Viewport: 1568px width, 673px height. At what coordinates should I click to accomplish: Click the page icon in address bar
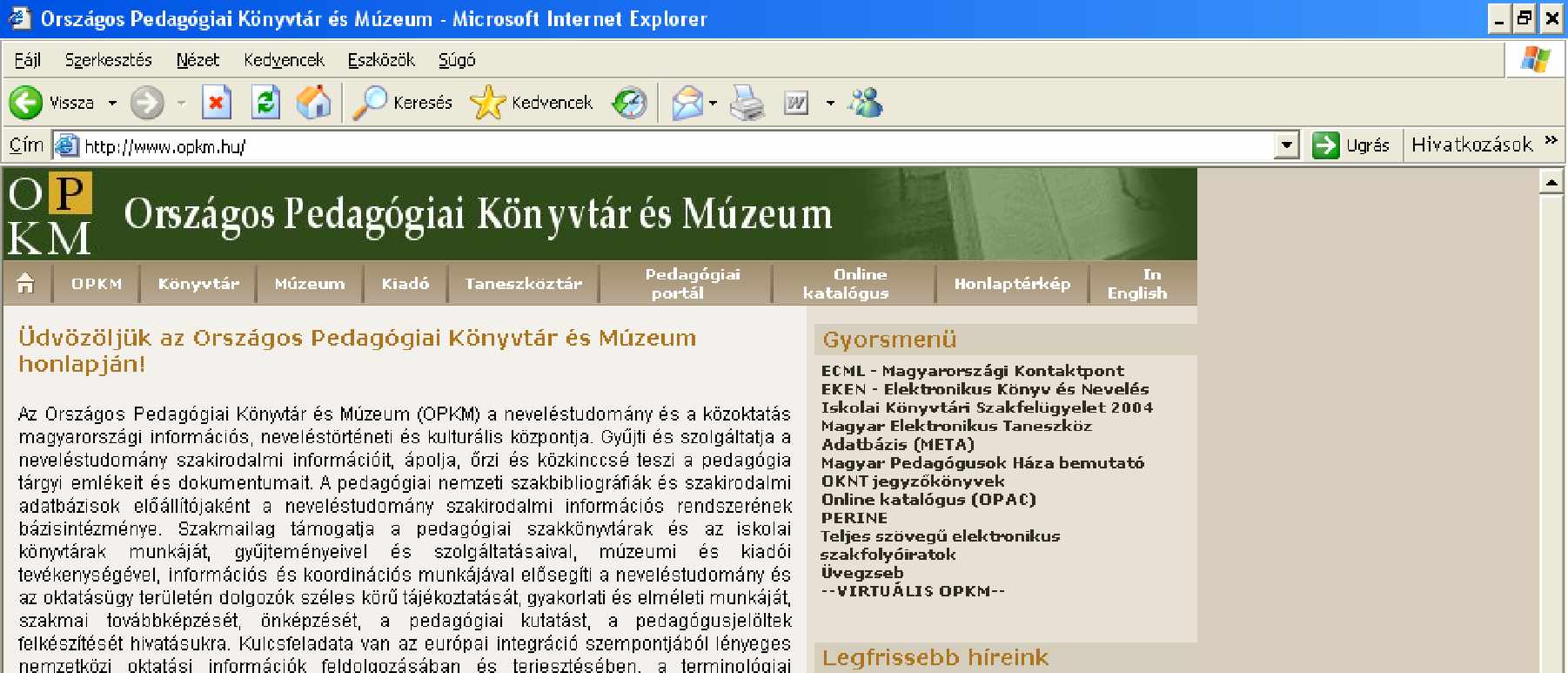(x=67, y=145)
